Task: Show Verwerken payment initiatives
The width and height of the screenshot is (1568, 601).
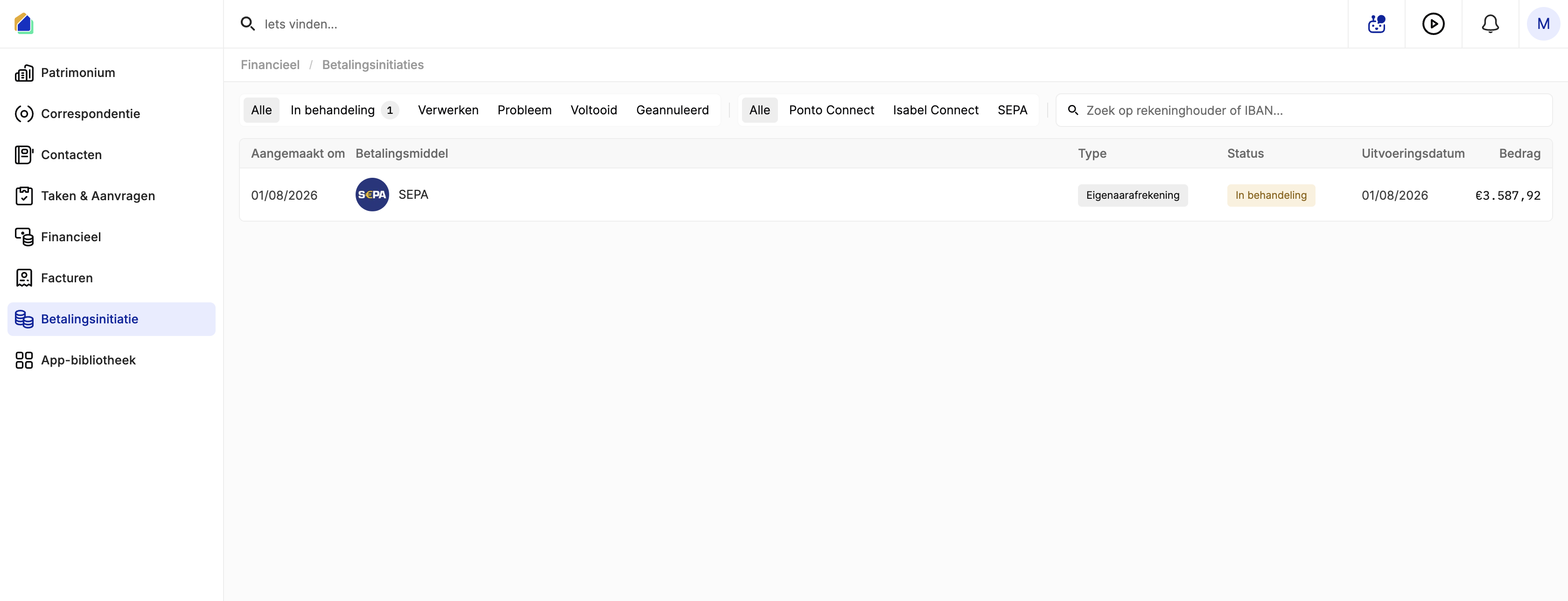Action: click(x=448, y=110)
